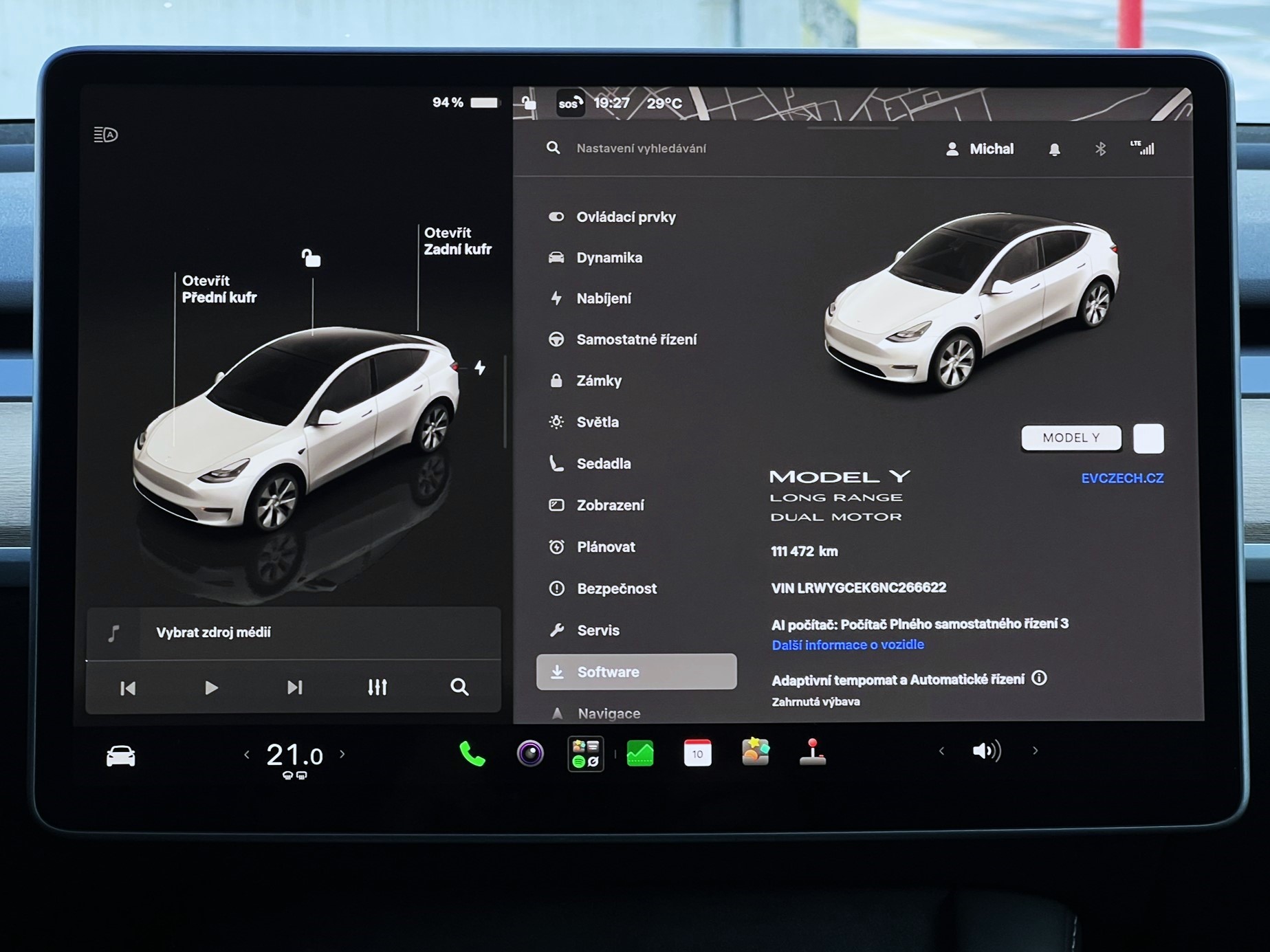Select the Software menu item

[x=636, y=672]
